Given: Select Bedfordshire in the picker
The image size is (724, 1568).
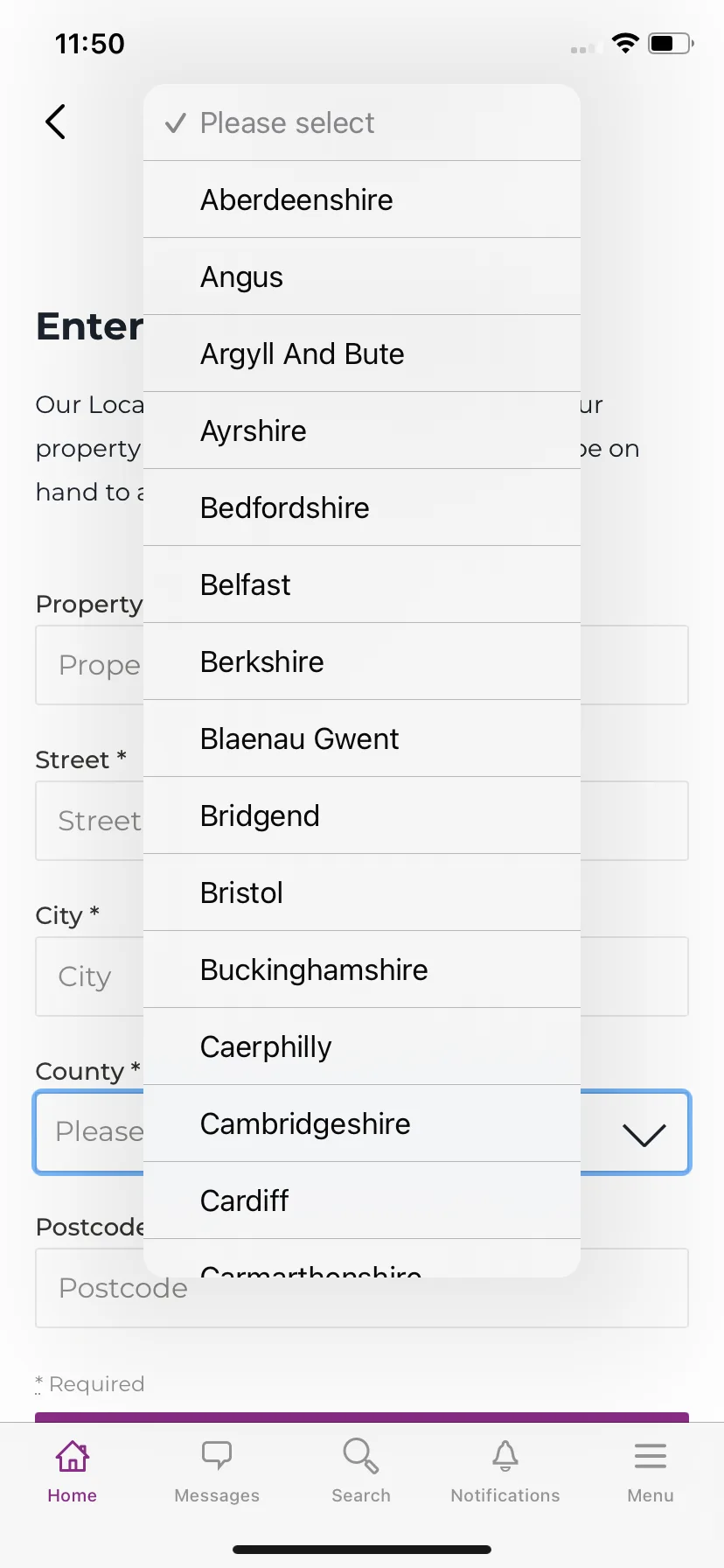Looking at the screenshot, I should point(362,507).
